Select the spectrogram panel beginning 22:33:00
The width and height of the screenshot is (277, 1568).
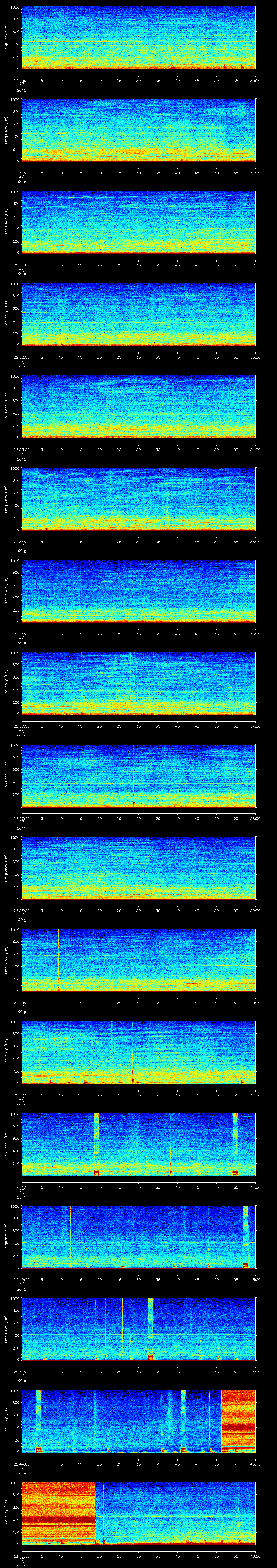pos(139,407)
